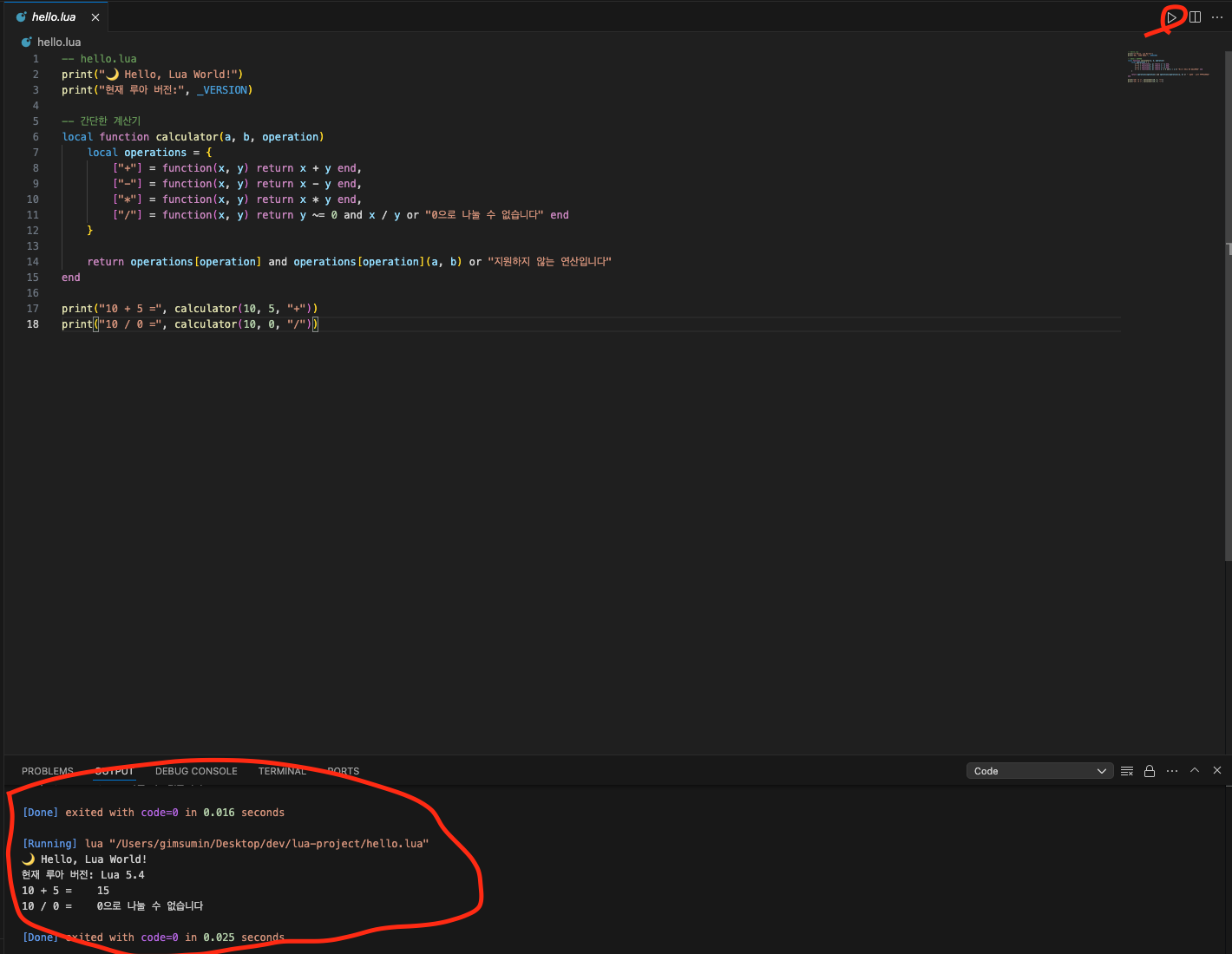Close the hello.lua editor tab
The width and height of the screenshot is (1232, 954).
click(95, 17)
